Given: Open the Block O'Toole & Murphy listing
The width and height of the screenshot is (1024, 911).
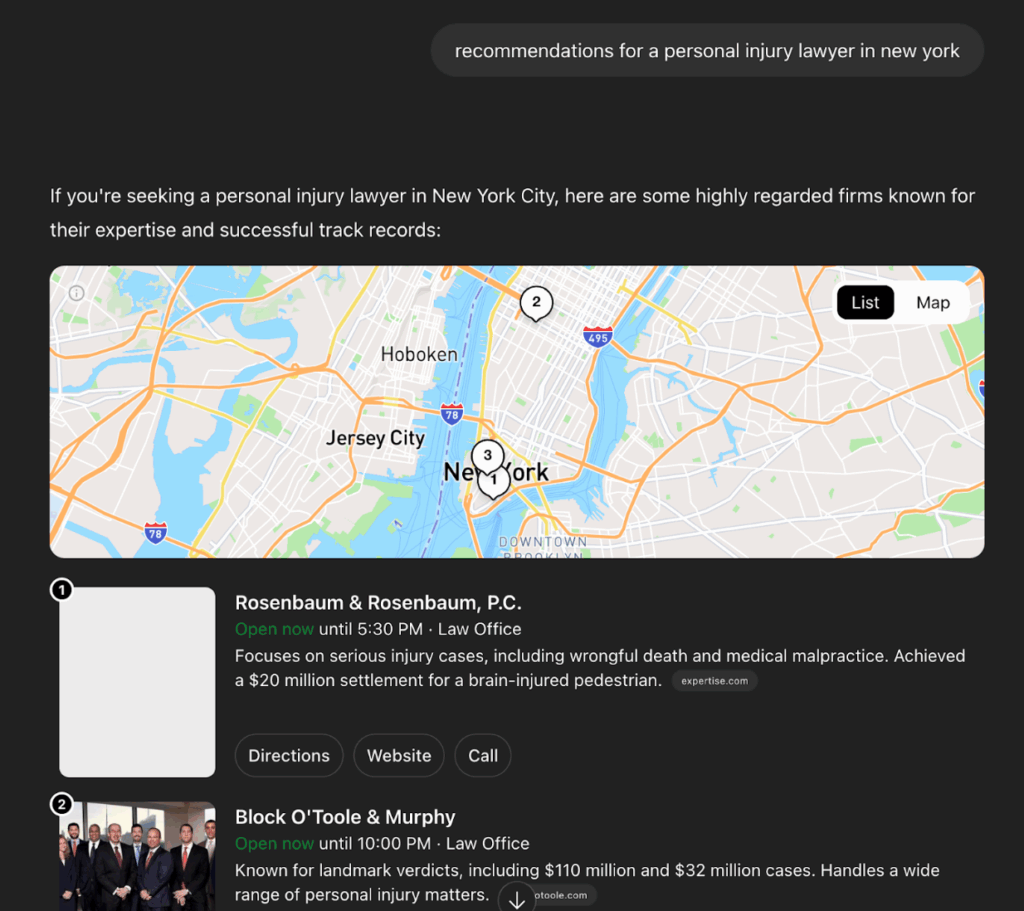Looking at the screenshot, I should coord(345,816).
